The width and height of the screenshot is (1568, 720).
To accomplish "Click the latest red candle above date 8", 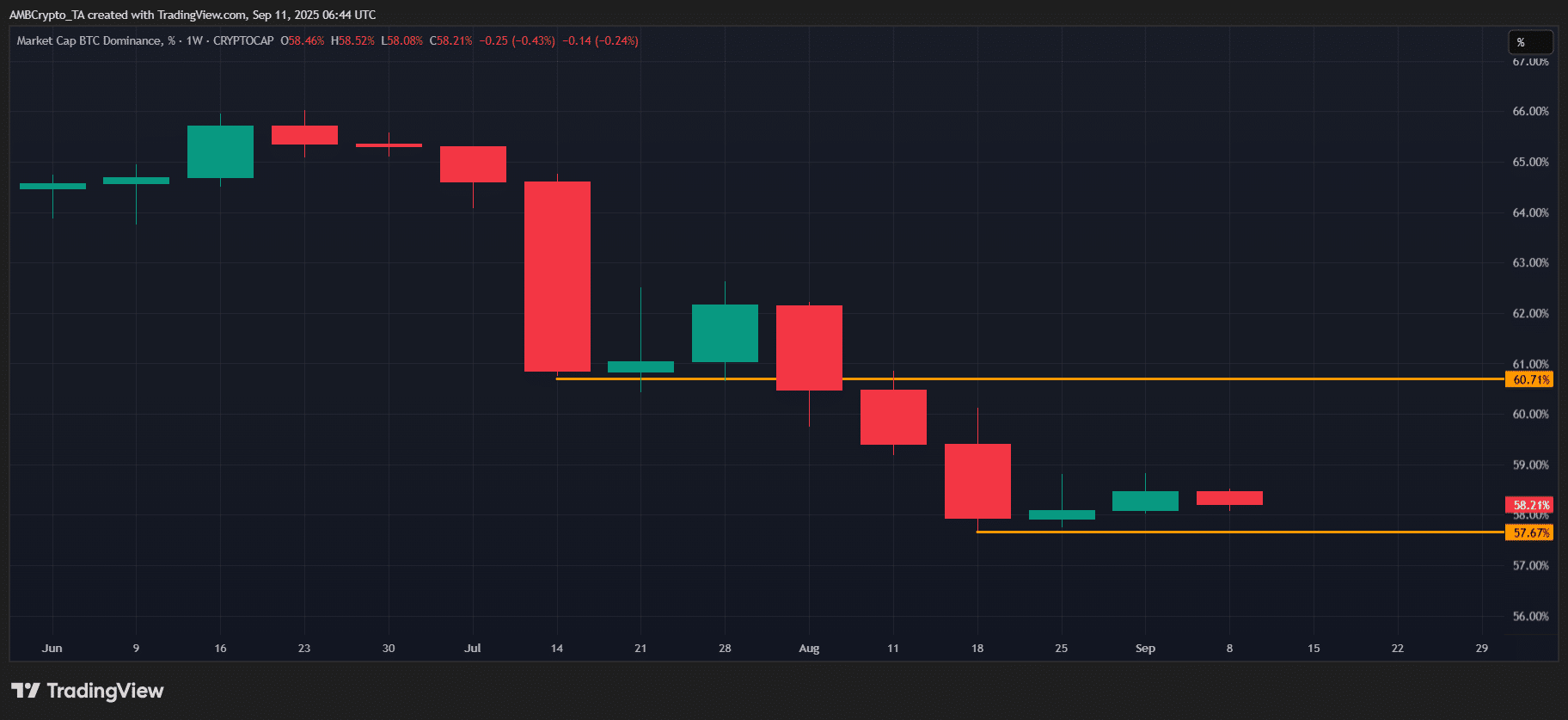I will click(x=1229, y=498).
